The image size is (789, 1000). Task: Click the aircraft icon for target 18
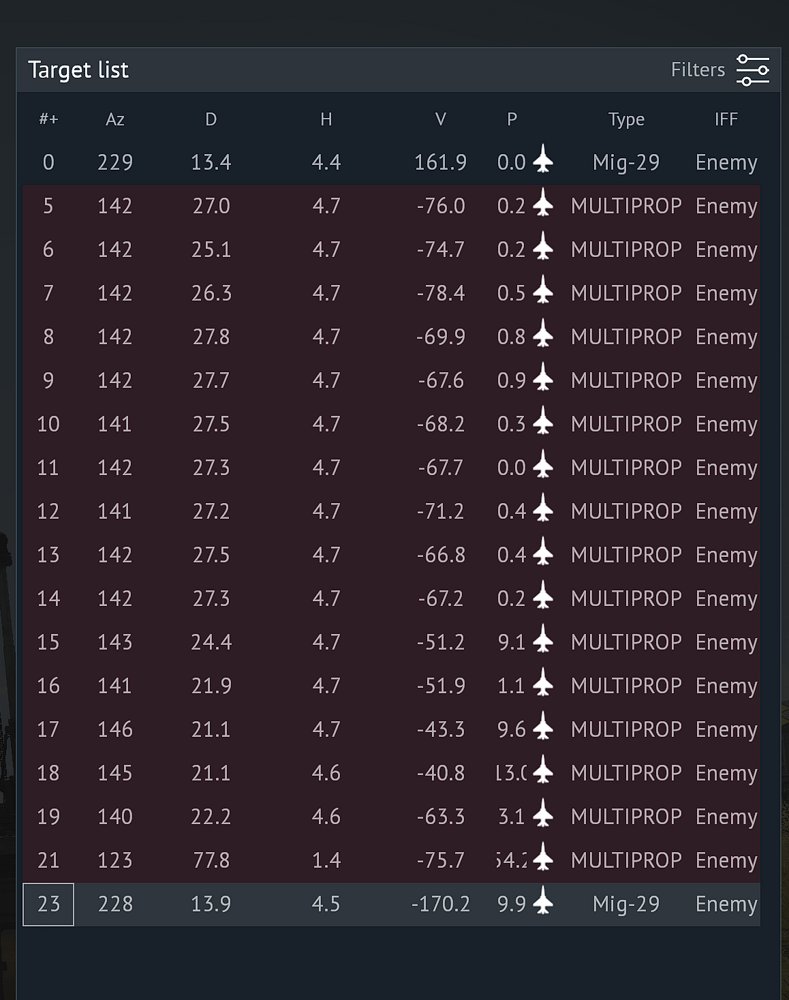point(543,773)
